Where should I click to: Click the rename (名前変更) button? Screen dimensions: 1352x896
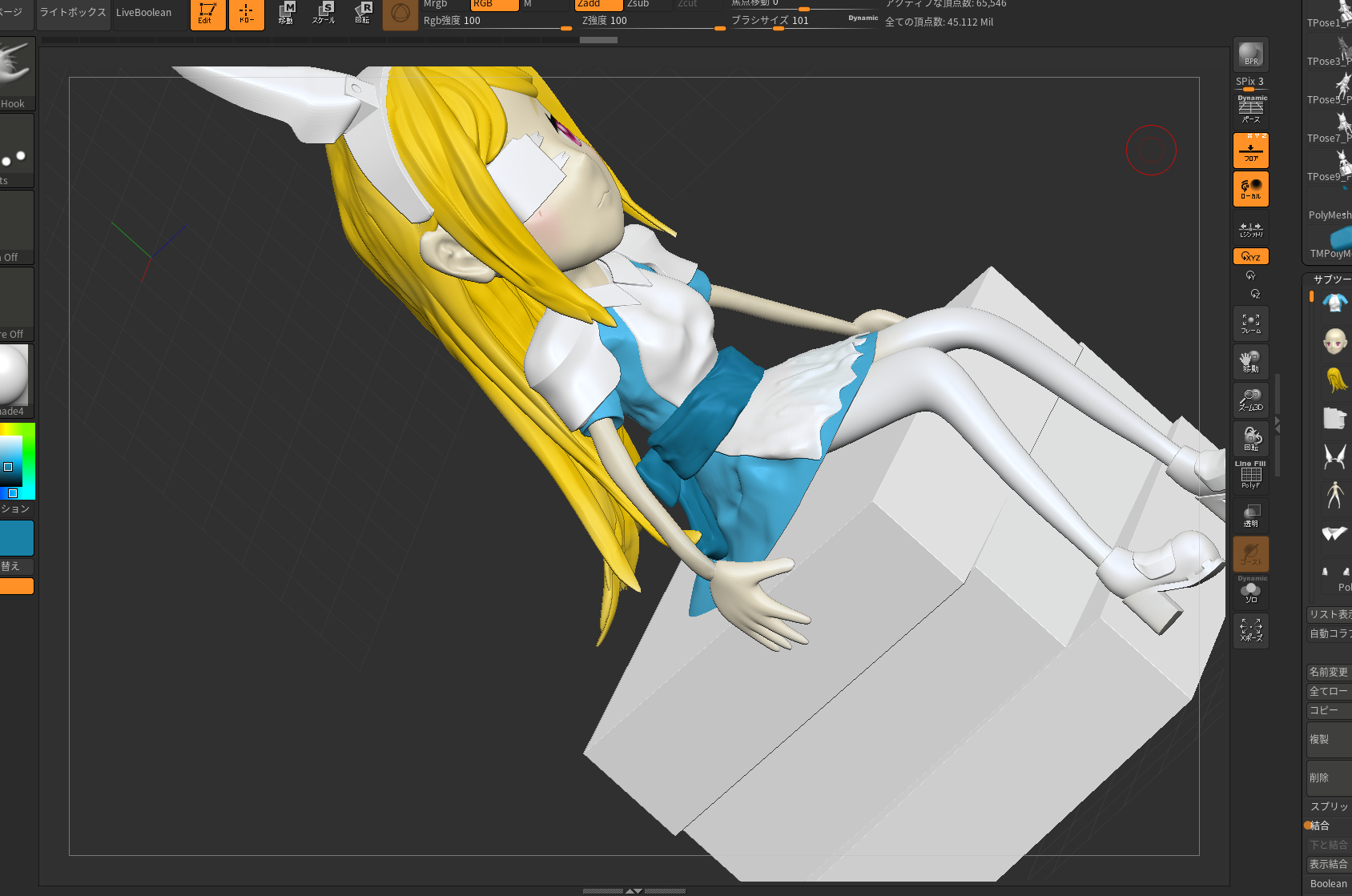click(1330, 672)
